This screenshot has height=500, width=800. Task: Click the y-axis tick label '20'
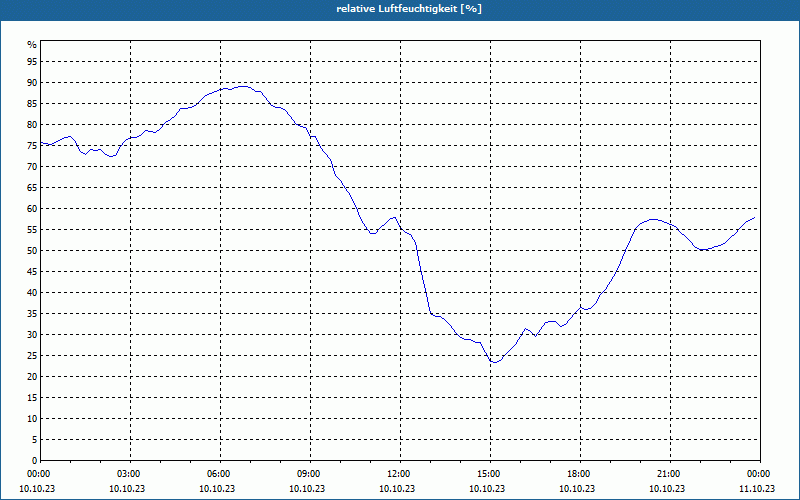[32, 377]
